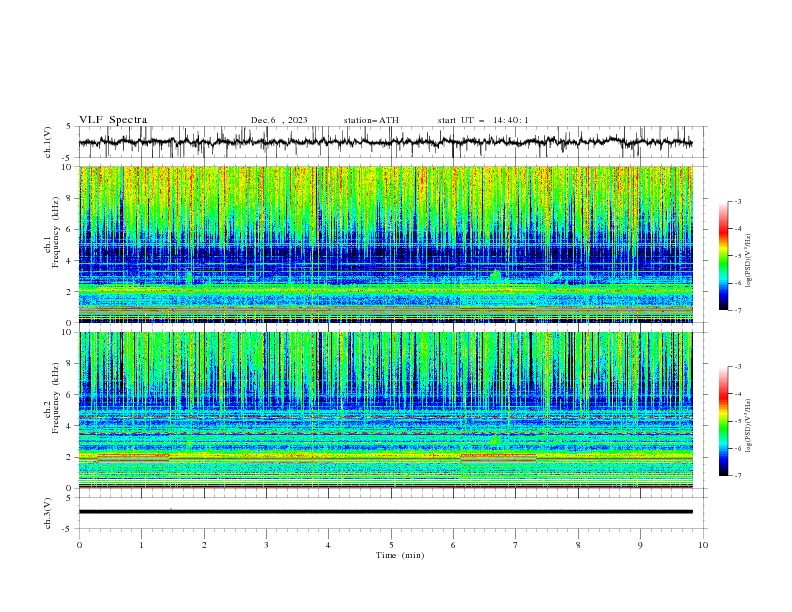Click time axis tick label "7"
The height and width of the screenshot is (612, 792).
coord(516,545)
